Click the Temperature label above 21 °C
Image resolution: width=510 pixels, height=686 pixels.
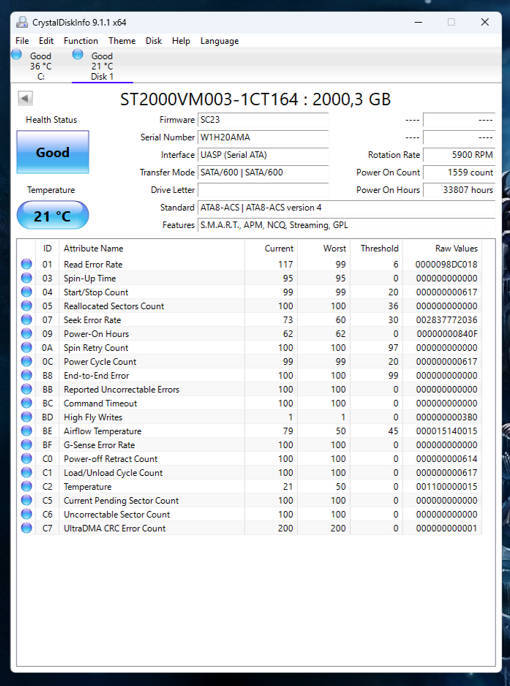pyautogui.click(x=51, y=190)
